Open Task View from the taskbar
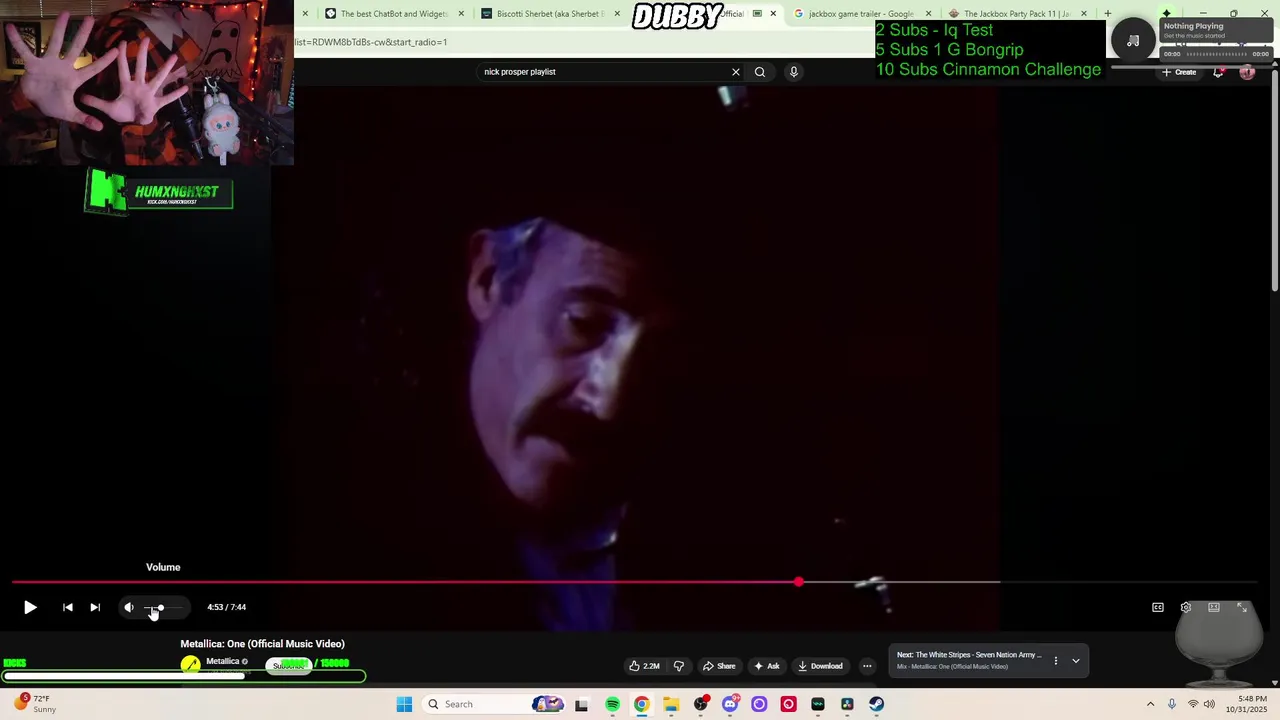 click(x=581, y=704)
